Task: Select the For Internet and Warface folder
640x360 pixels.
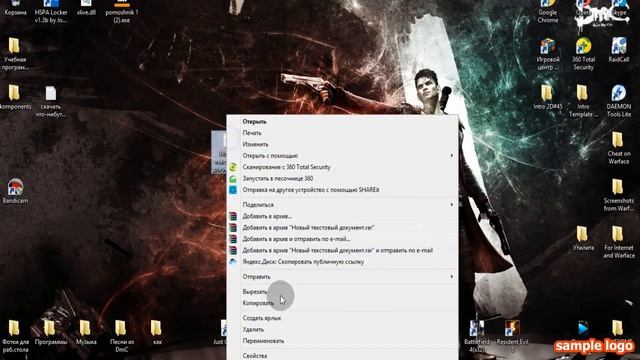Action: click(x=618, y=242)
